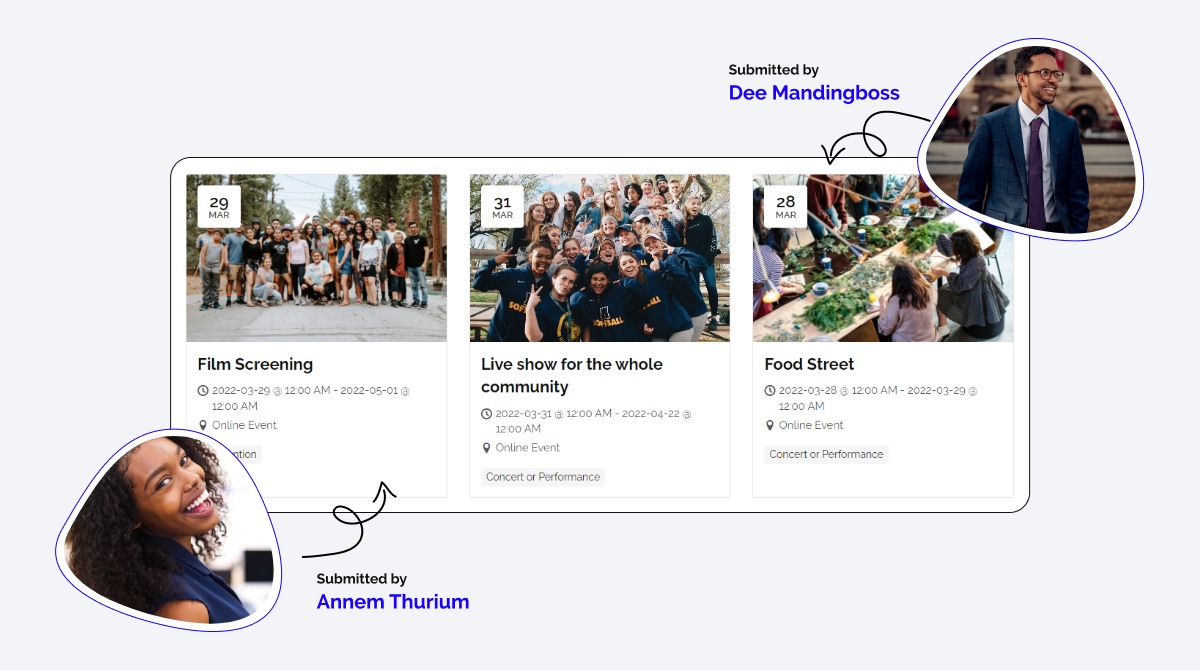Click the location pin icon under Film Screening
This screenshot has width=1200, height=670.
(x=203, y=425)
